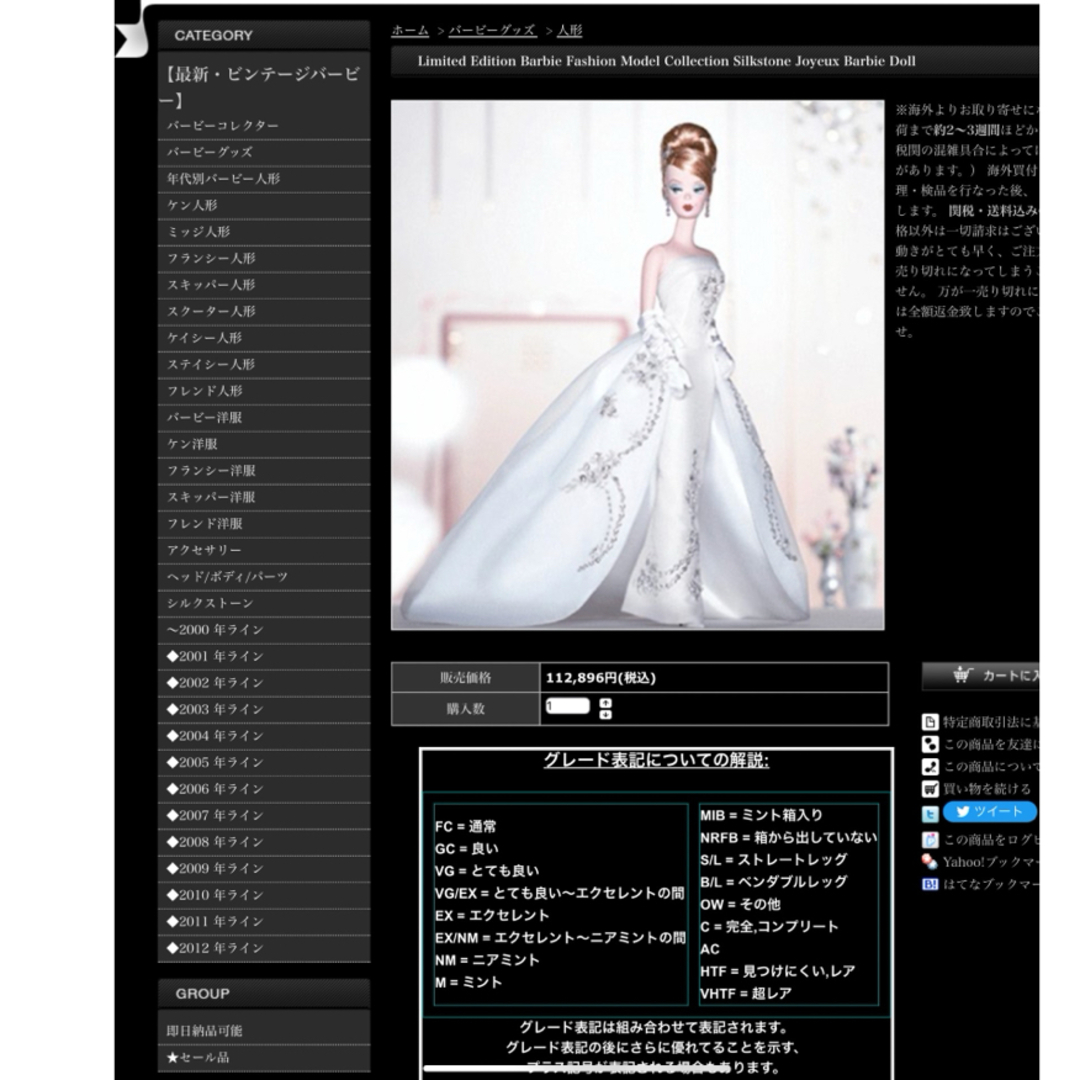The height and width of the screenshot is (1080, 1080).
Task: Open the ◆2003 年ライン category
Action: [x=264, y=709]
